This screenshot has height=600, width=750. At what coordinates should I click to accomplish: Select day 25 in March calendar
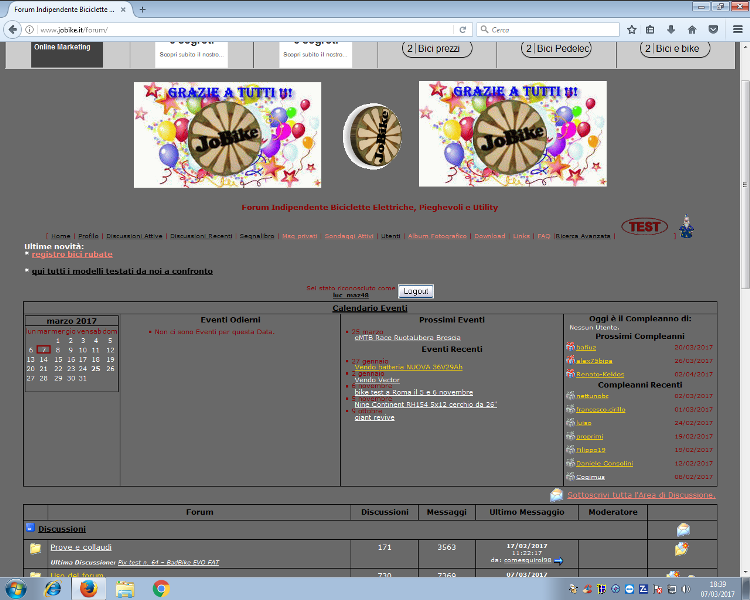(x=96, y=368)
